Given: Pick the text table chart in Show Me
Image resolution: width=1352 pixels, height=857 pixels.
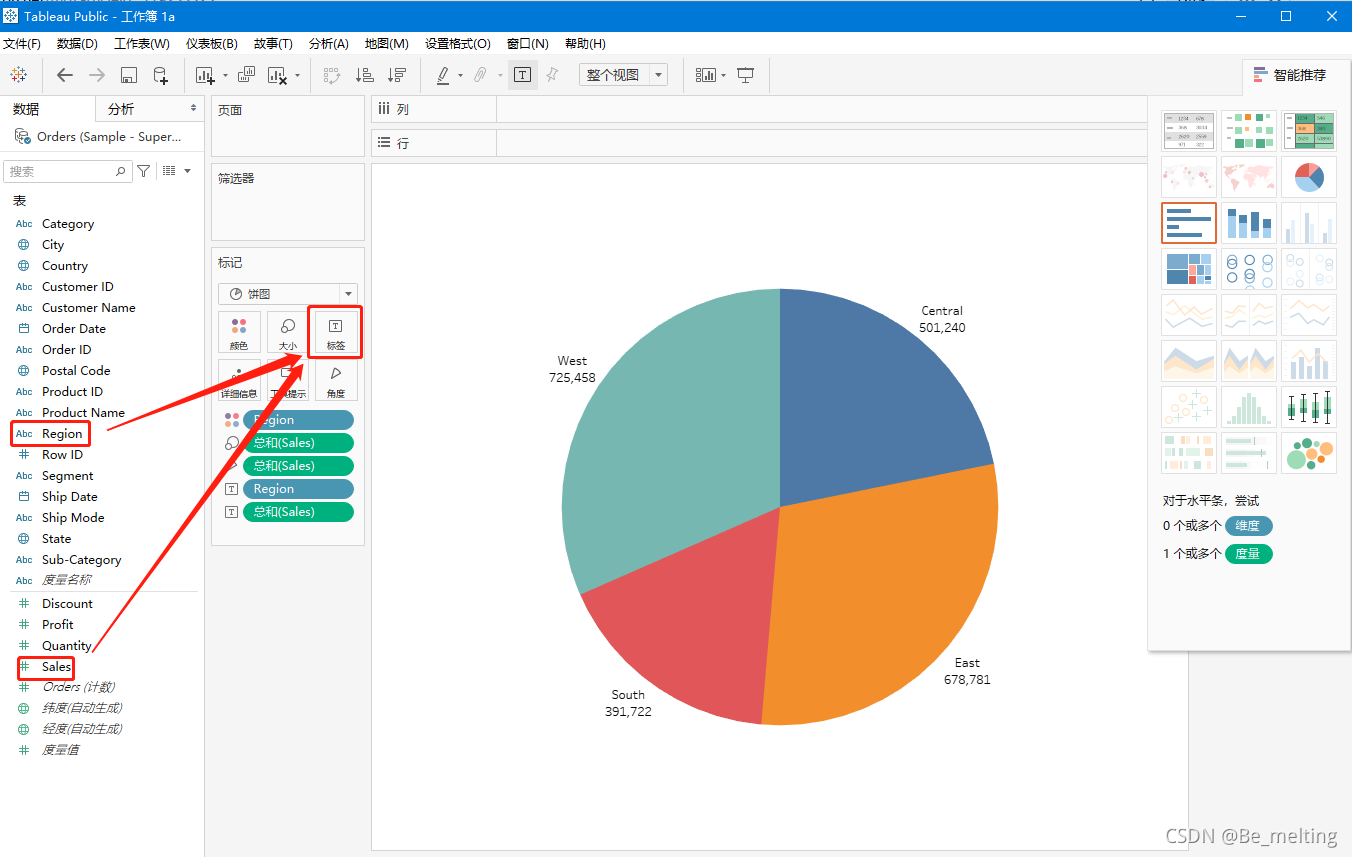Looking at the screenshot, I should [1189, 131].
